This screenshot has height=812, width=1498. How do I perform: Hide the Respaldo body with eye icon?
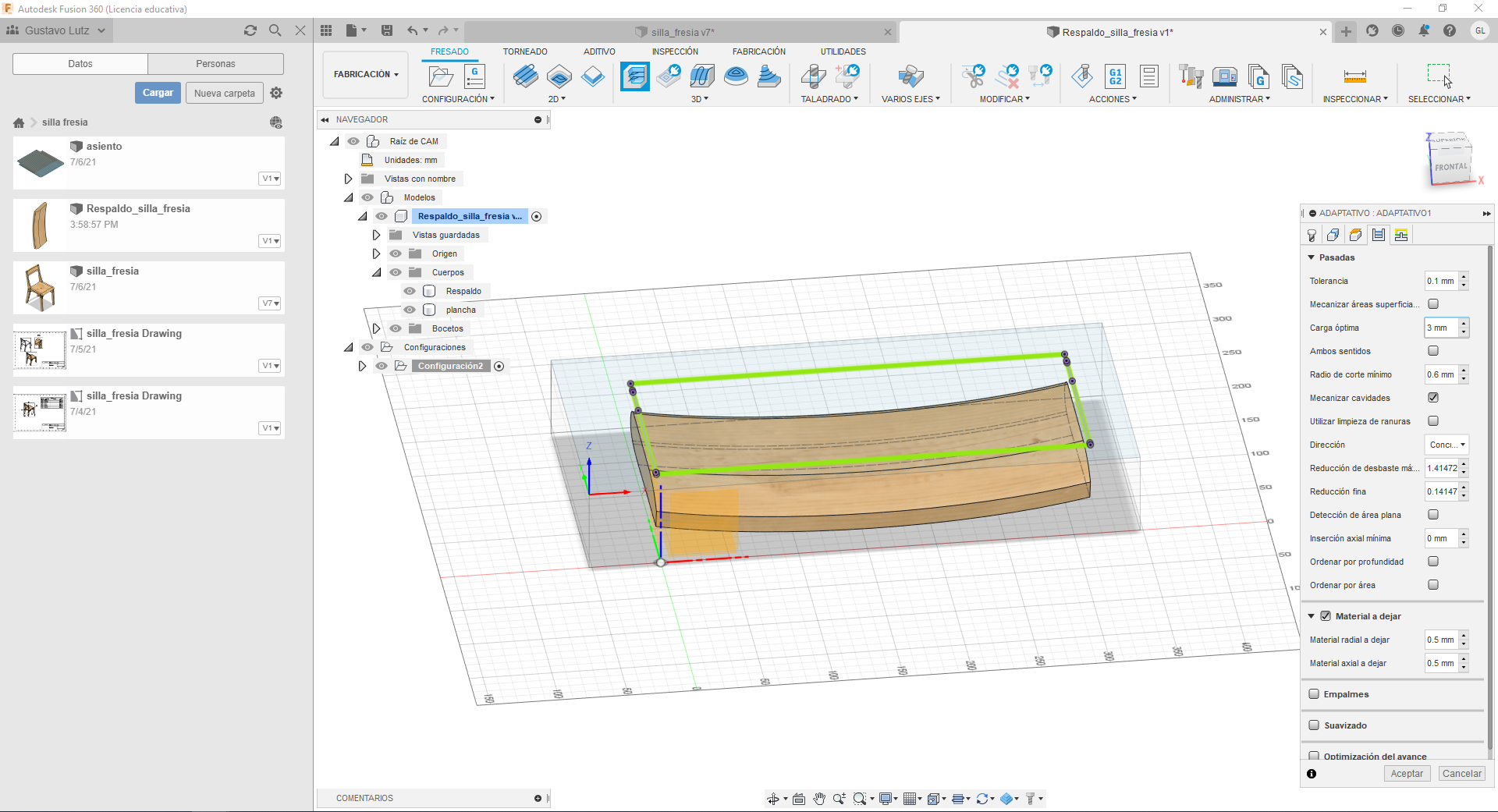coord(410,291)
